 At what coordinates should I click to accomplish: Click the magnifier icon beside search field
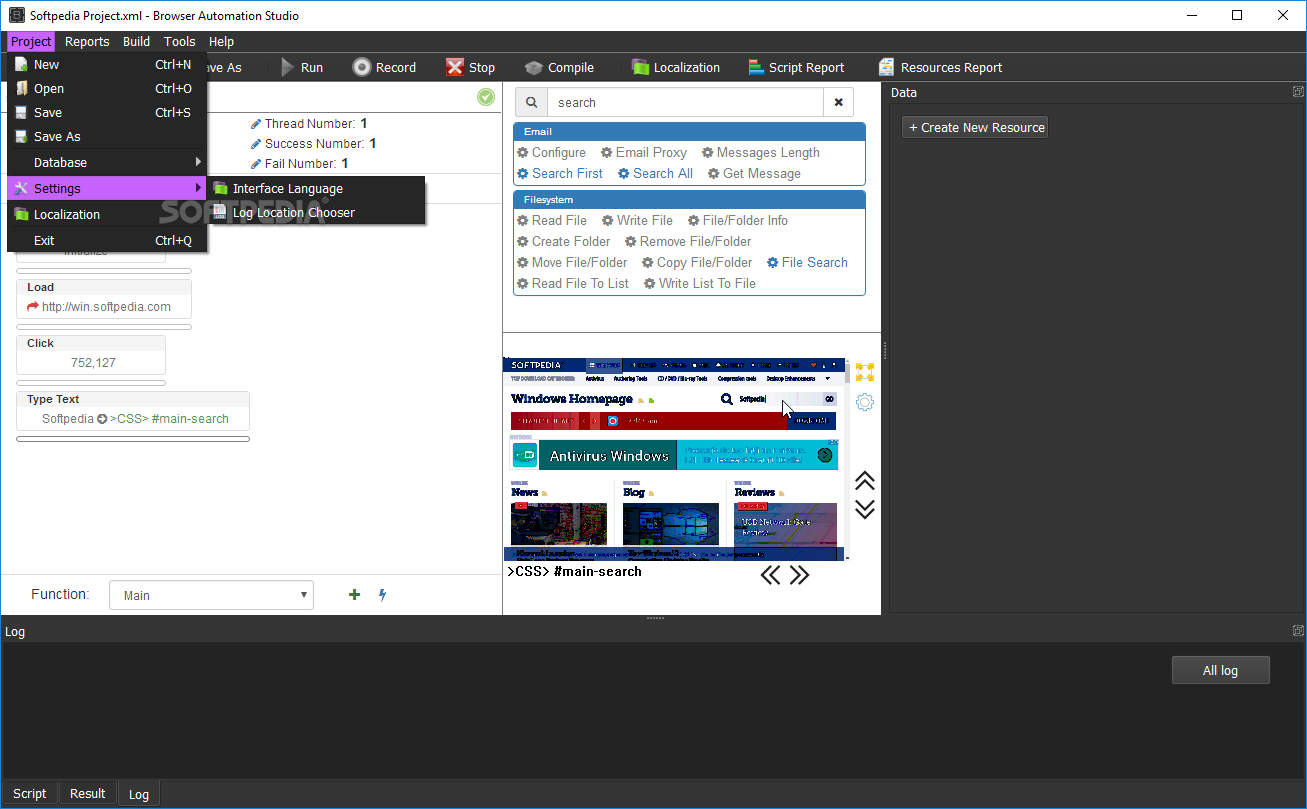click(x=531, y=102)
